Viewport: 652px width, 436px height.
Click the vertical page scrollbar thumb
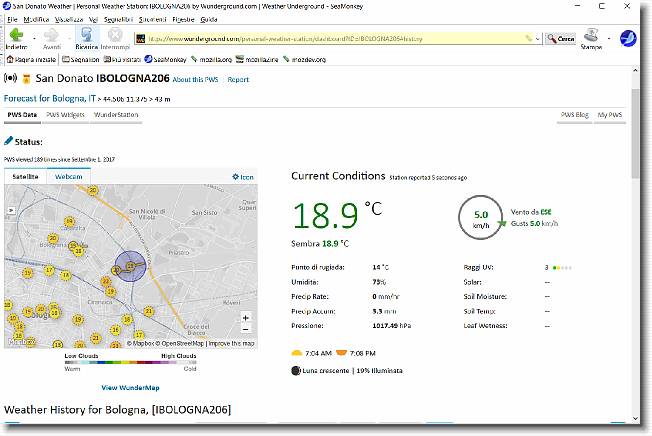point(635,133)
